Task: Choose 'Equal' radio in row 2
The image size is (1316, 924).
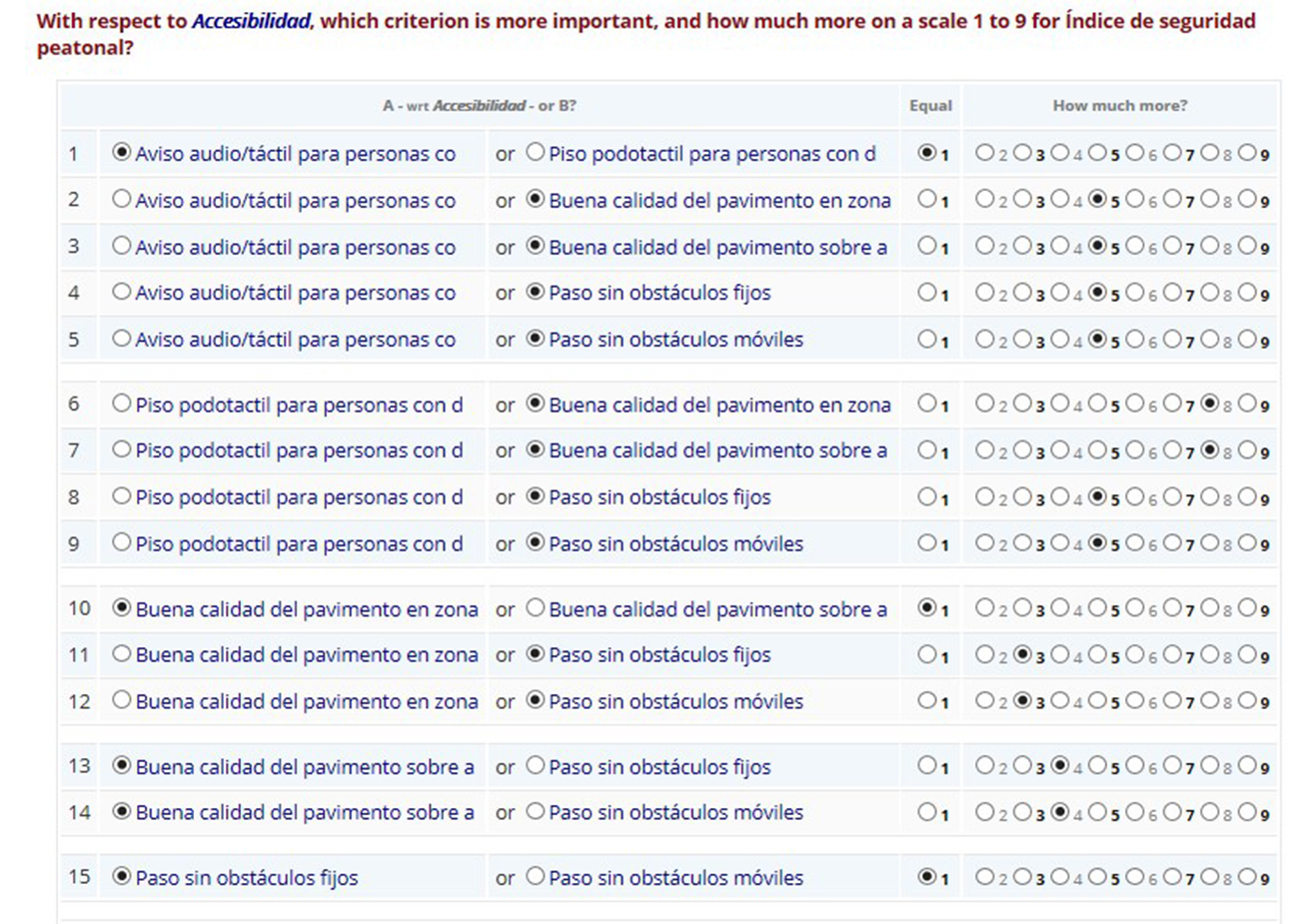Action: click(927, 200)
